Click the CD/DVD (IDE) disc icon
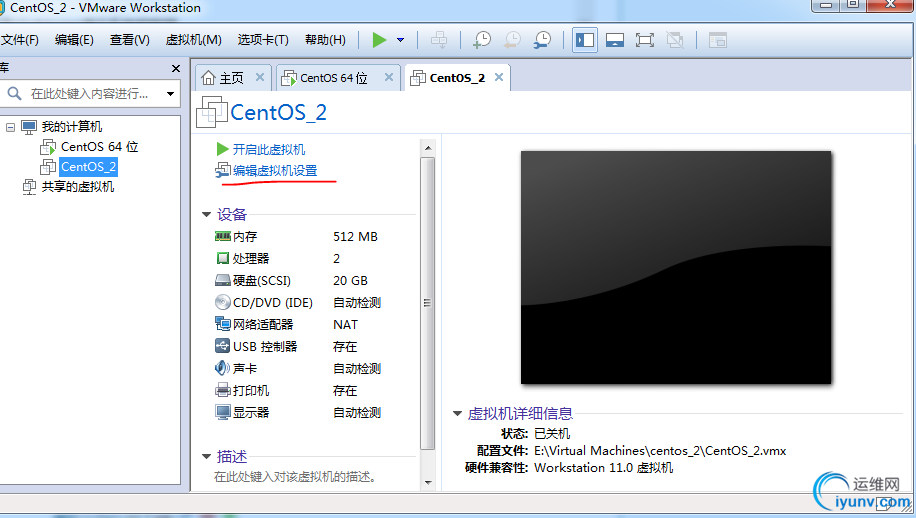The image size is (916, 518). pyautogui.click(x=223, y=302)
